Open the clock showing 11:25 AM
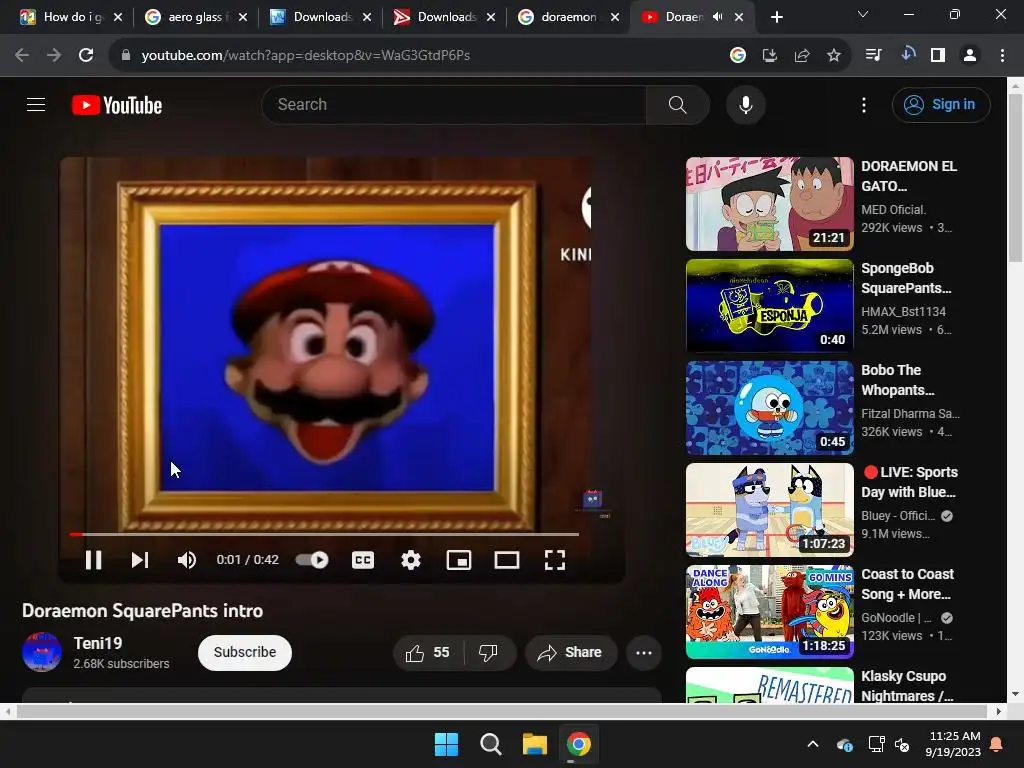This screenshot has height=768, width=1024. point(953,744)
